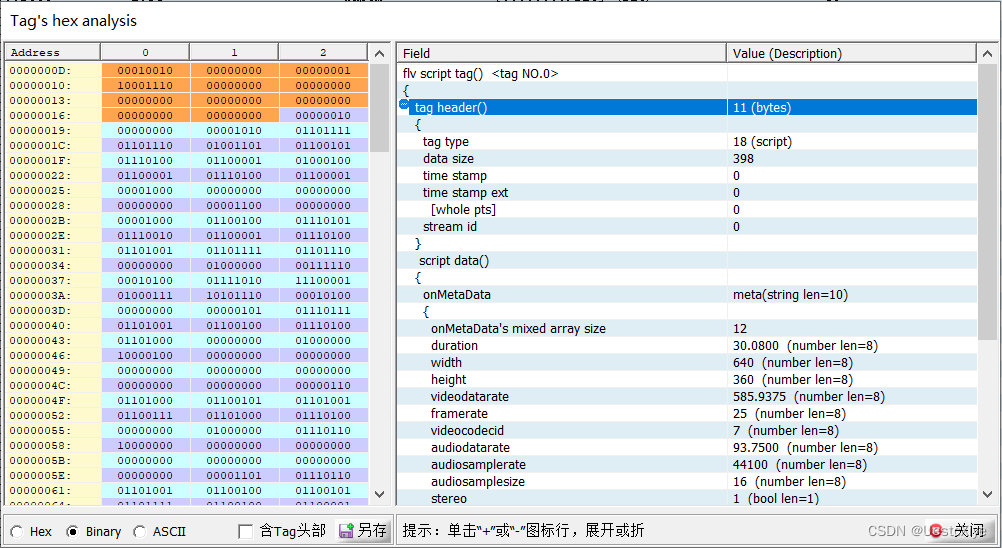Select the stereo row
The width and height of the screenshot is (1002, 548).
pos(688,498)
